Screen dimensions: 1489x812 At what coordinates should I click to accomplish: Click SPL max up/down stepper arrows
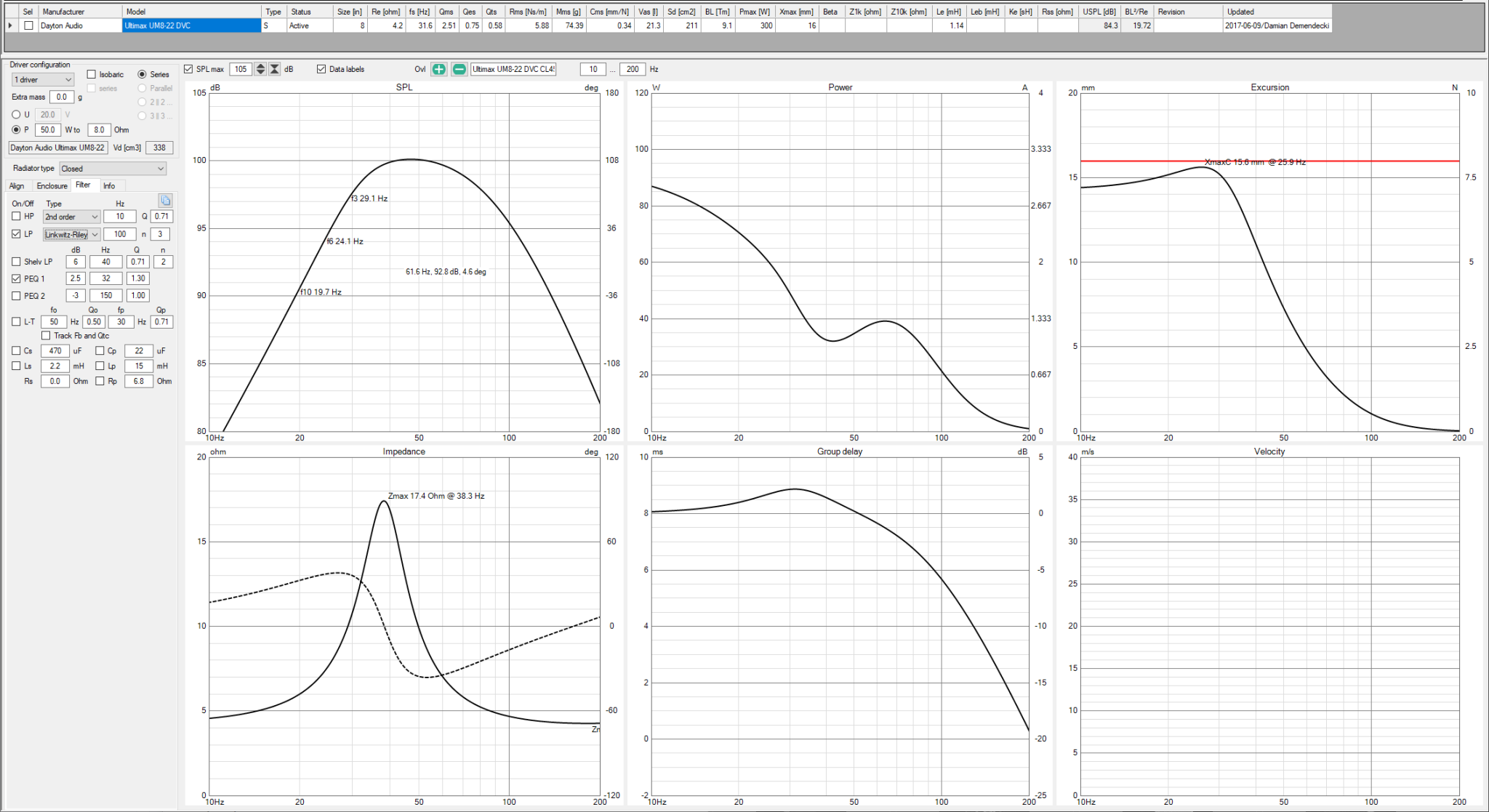260,69
